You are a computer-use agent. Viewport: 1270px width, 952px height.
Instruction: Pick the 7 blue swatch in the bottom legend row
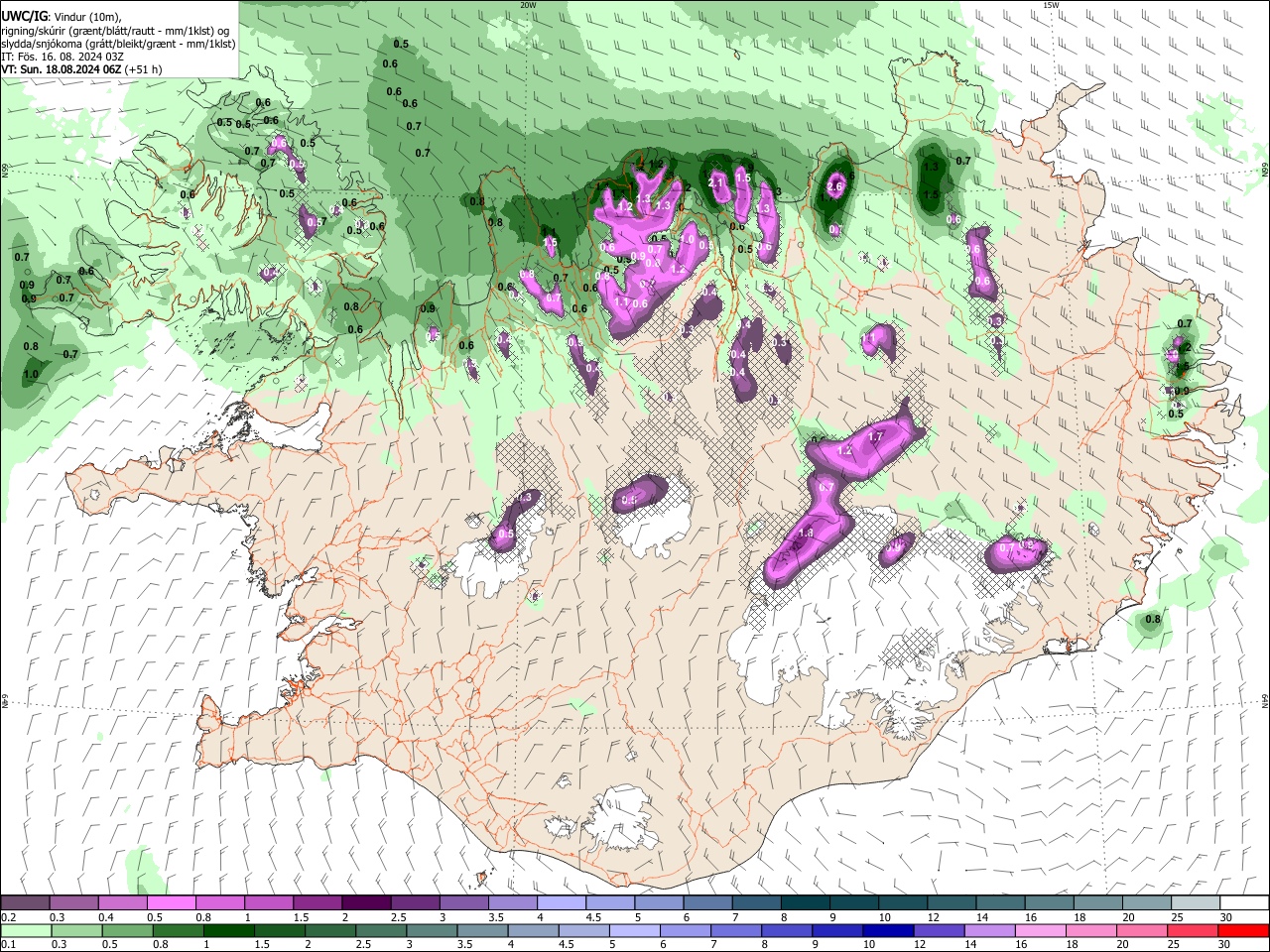pyautogui.click(x=736, y=930)
